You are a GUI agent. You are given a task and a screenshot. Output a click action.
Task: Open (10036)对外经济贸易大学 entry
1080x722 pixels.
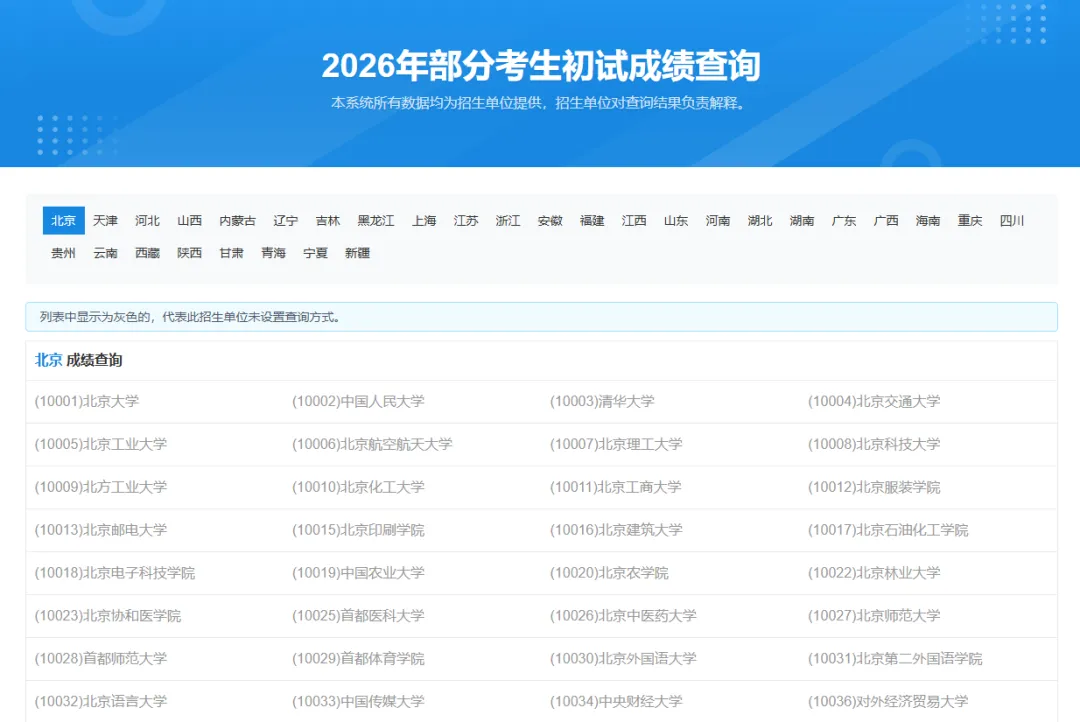tap(888, 701)
